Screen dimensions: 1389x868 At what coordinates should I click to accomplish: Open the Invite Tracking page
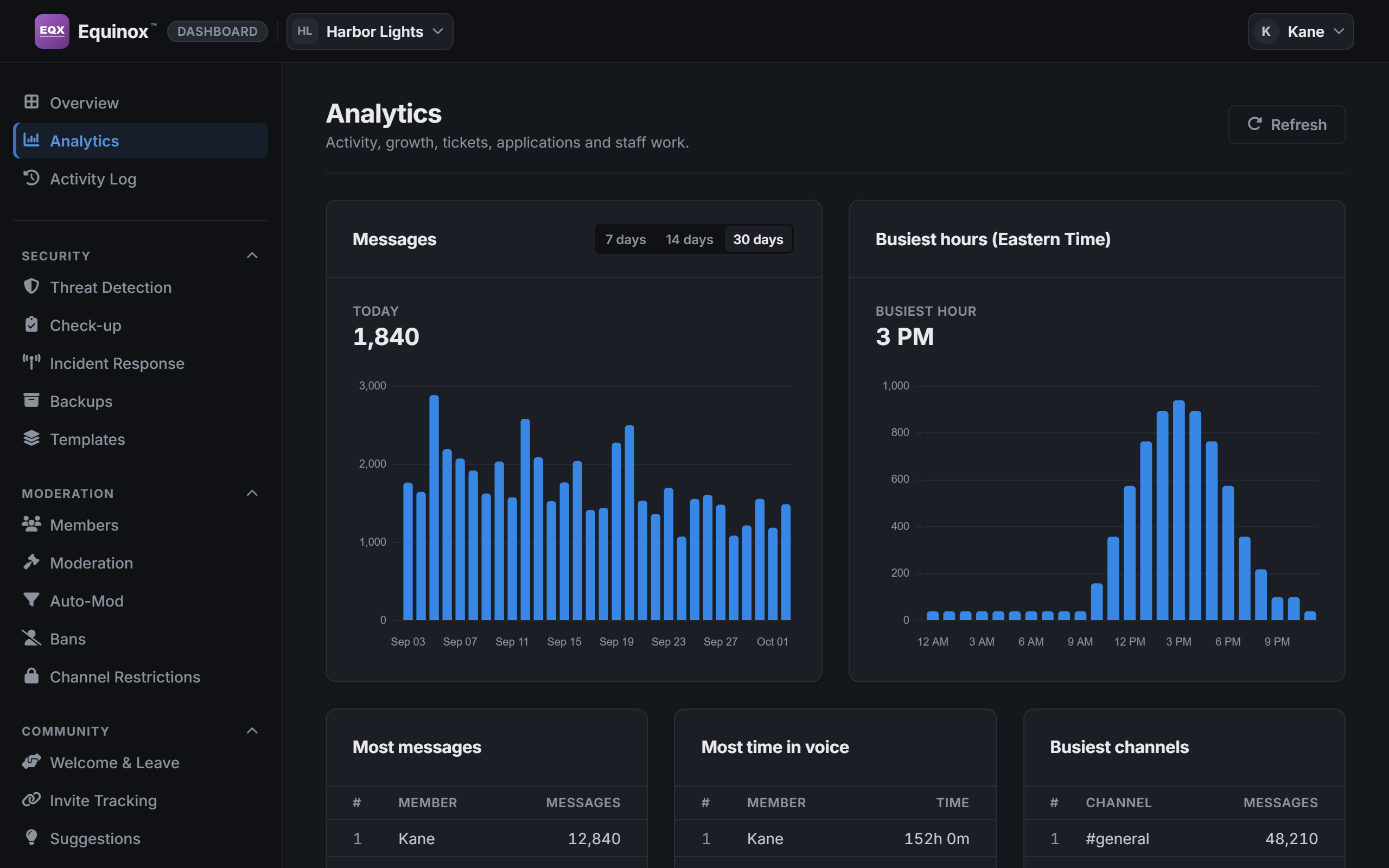tap(141, 800)
